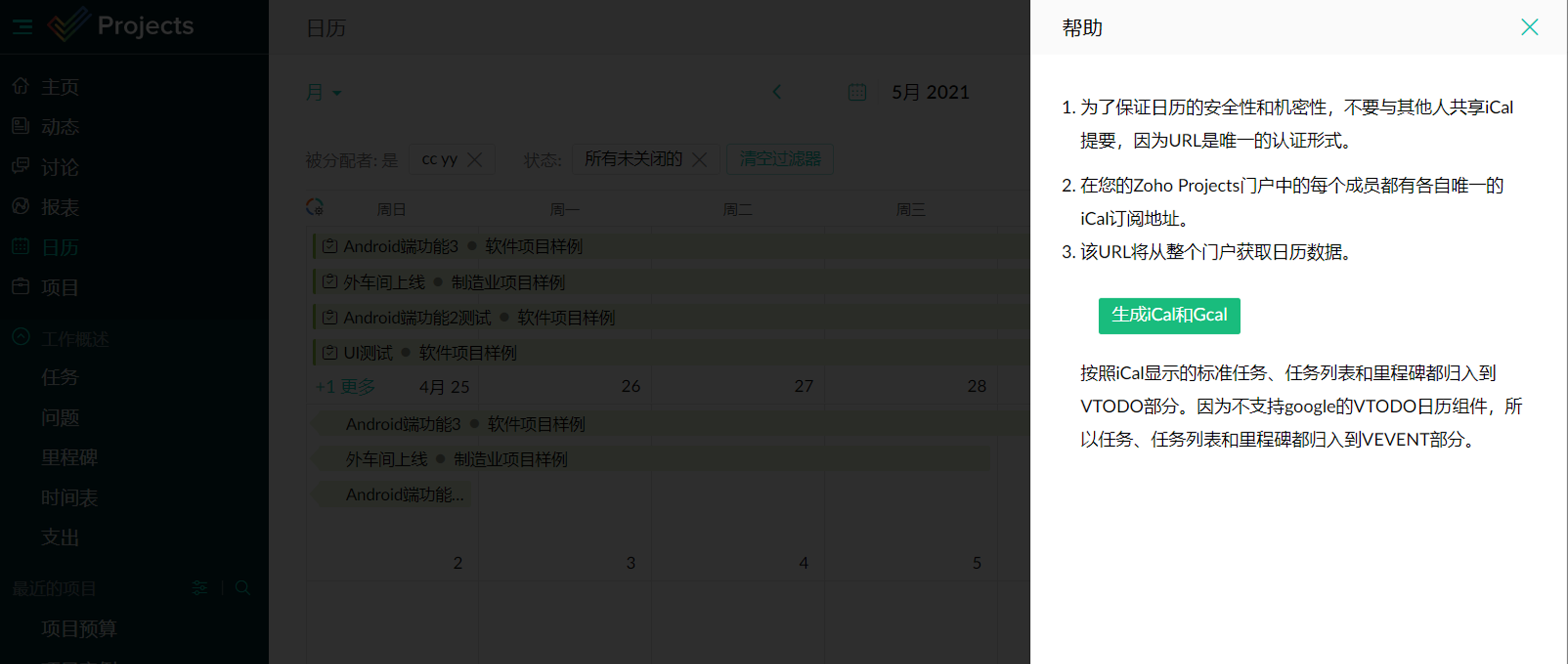This screenshot has height=664, width=1568.
Task: Click 清空过滤器 to clear filters
Action: coord(780,159)
